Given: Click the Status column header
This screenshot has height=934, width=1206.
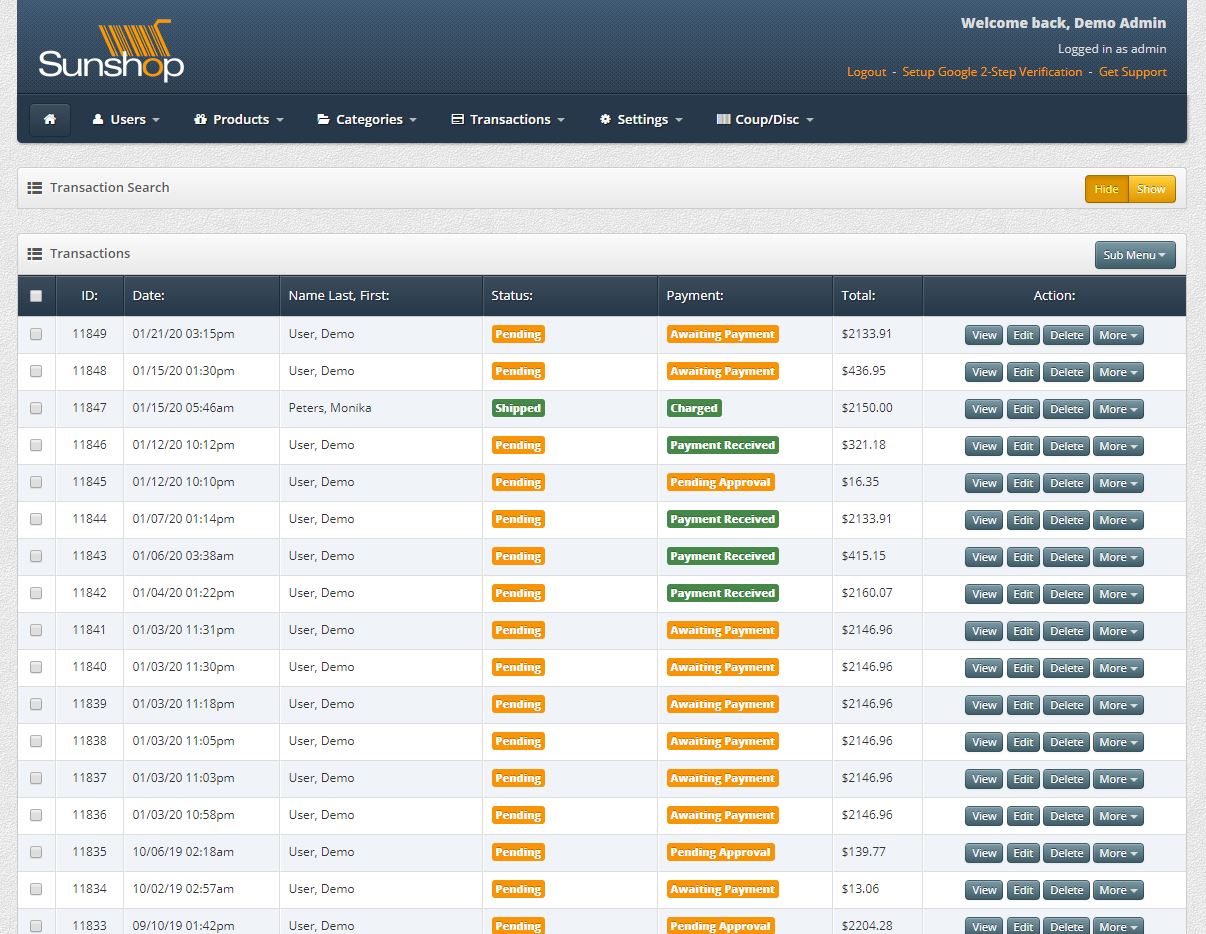Looking at the screenshot, I should (512, 296).
